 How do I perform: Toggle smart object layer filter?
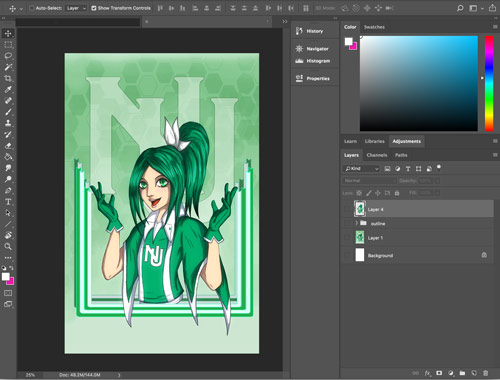429,169
